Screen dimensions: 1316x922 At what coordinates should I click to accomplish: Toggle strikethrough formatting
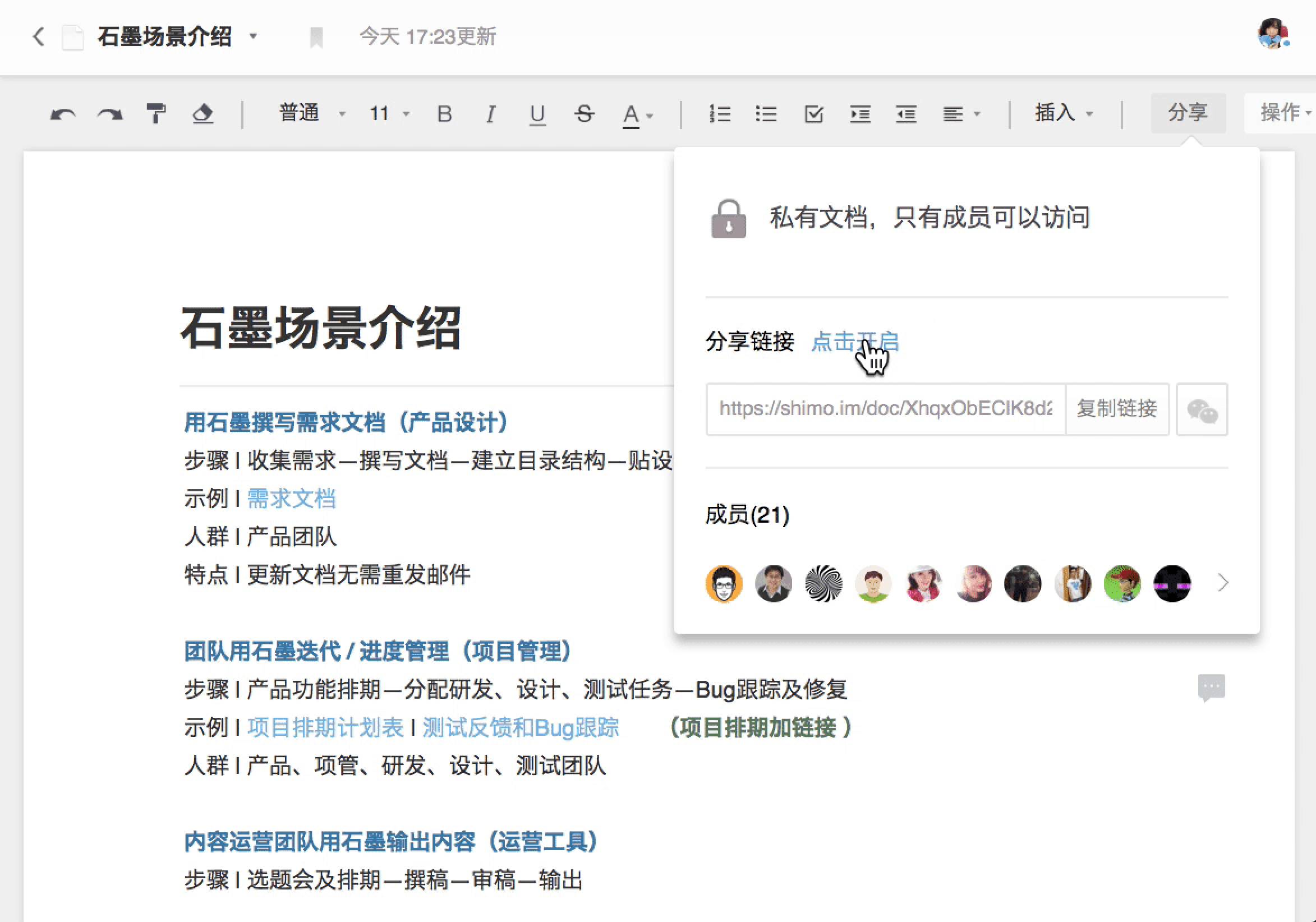tap(584, 113)
